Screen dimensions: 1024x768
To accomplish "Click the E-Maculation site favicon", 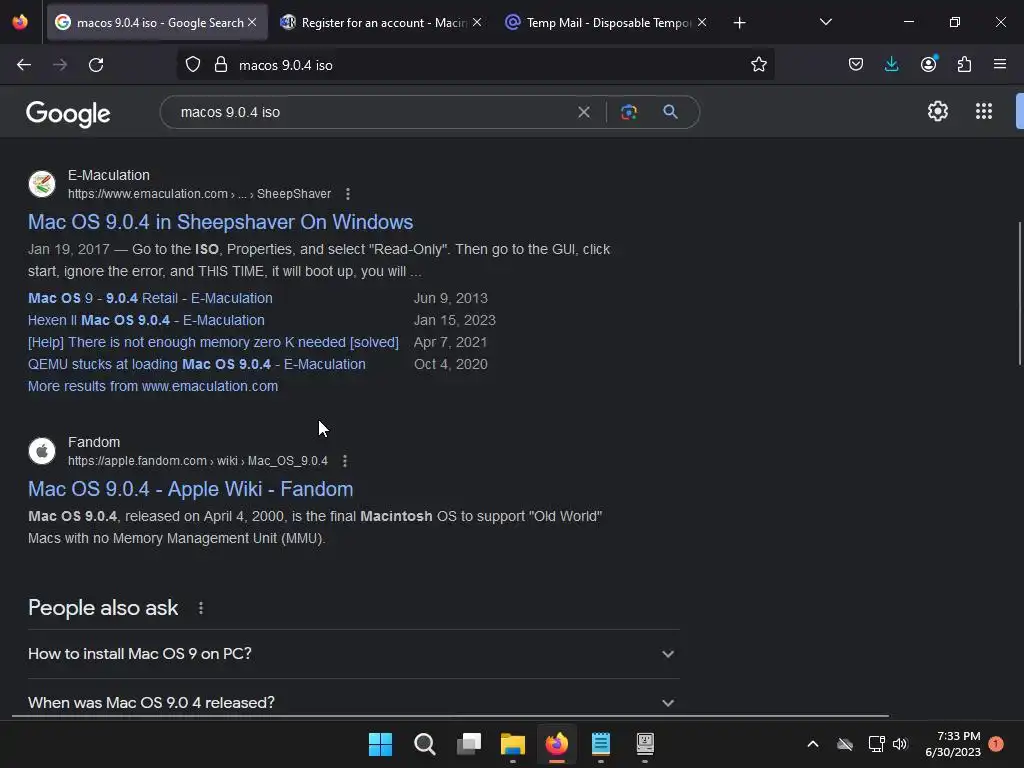I will [x=42, y=184].
